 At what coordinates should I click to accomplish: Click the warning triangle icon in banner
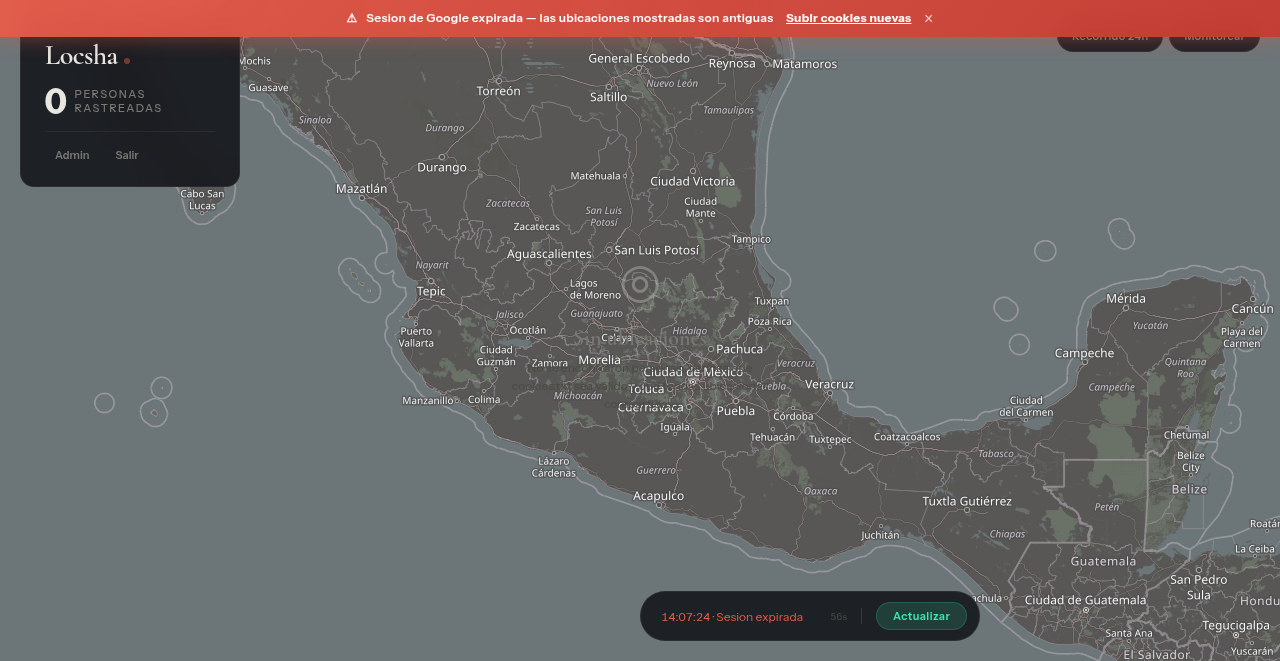click(x=352, y=18)
